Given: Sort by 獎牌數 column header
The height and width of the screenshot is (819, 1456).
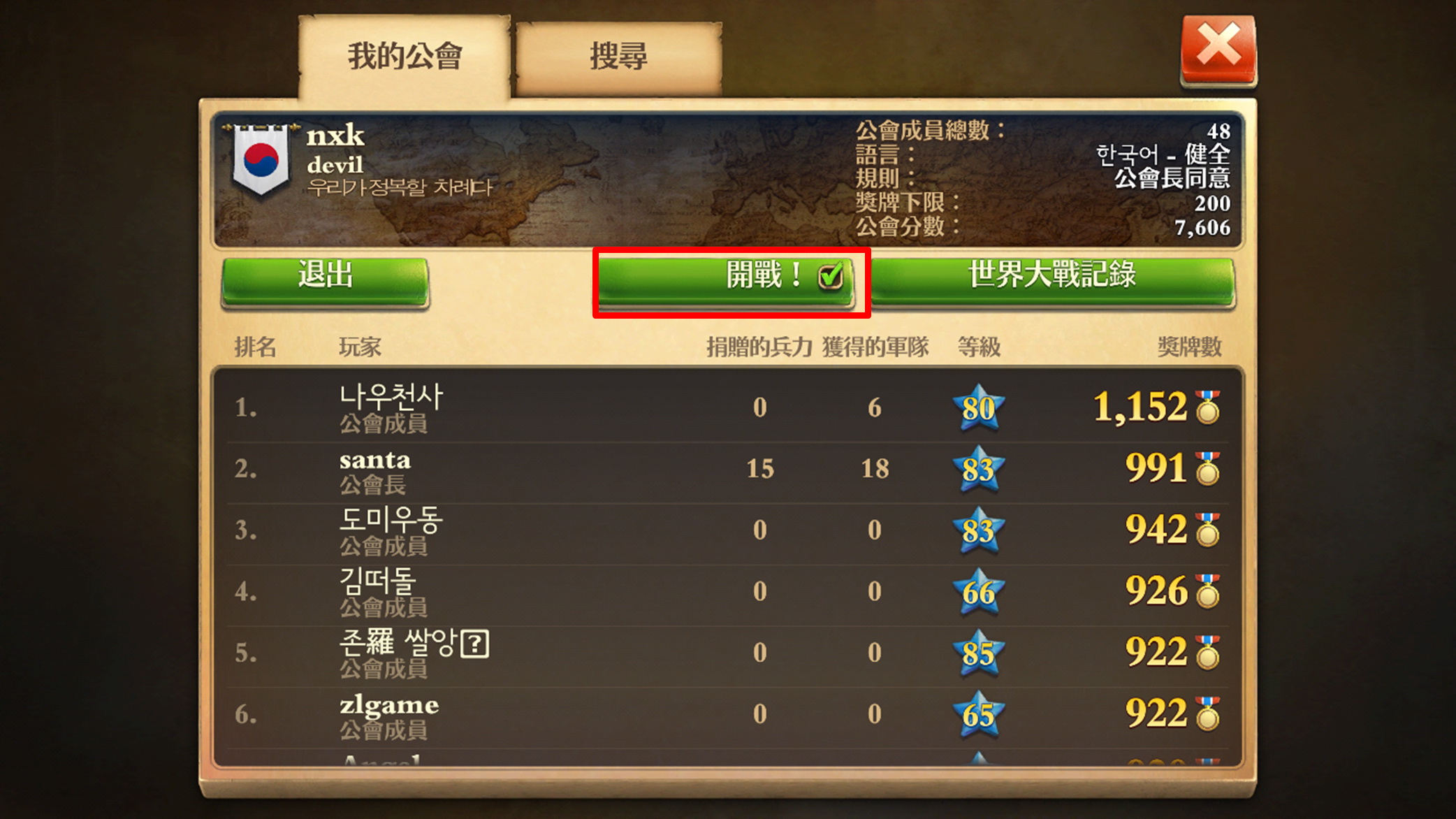Looking at the screenshot, I should pos(1189,347).
